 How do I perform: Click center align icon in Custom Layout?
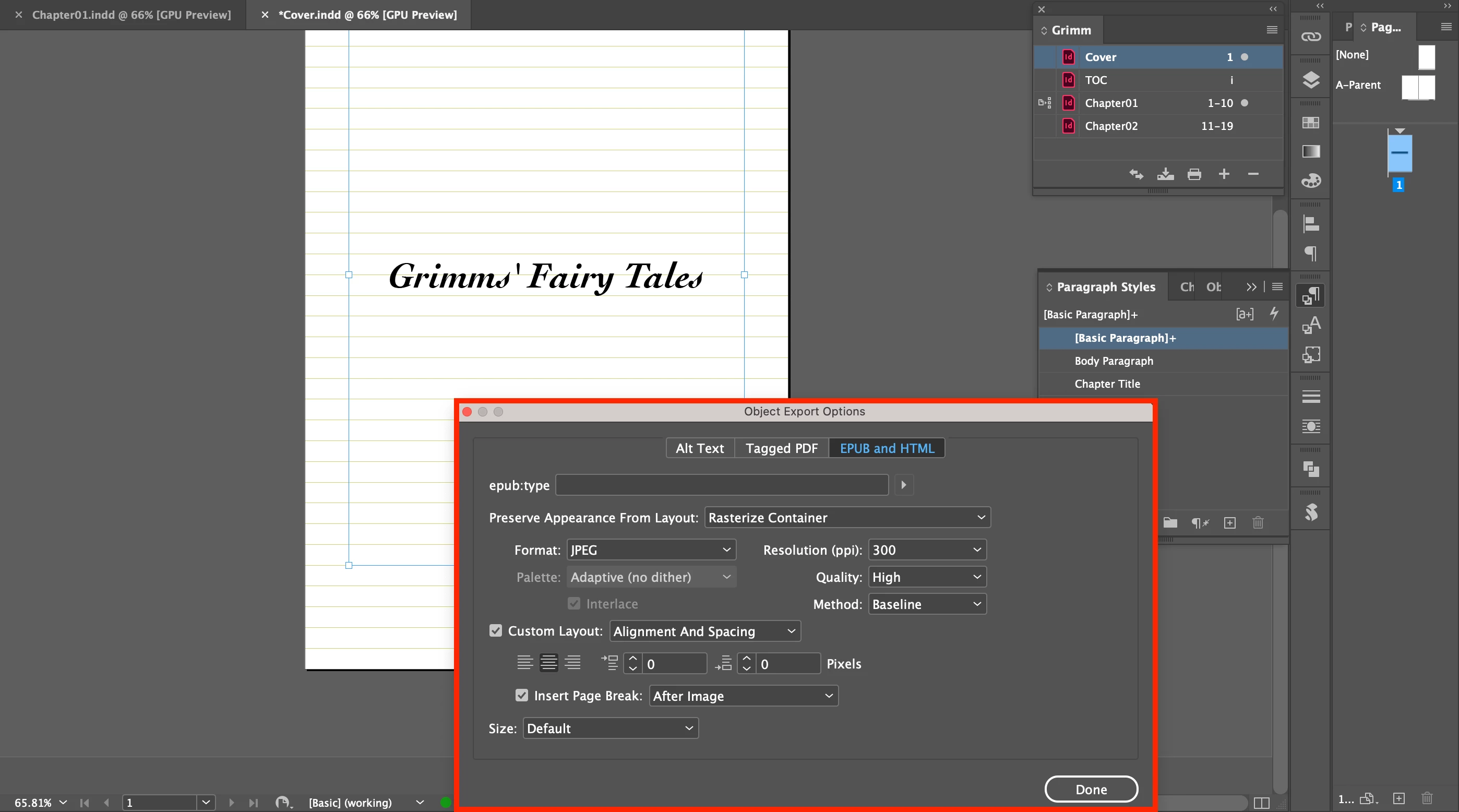pyautogui.click(x=548, y=663)
